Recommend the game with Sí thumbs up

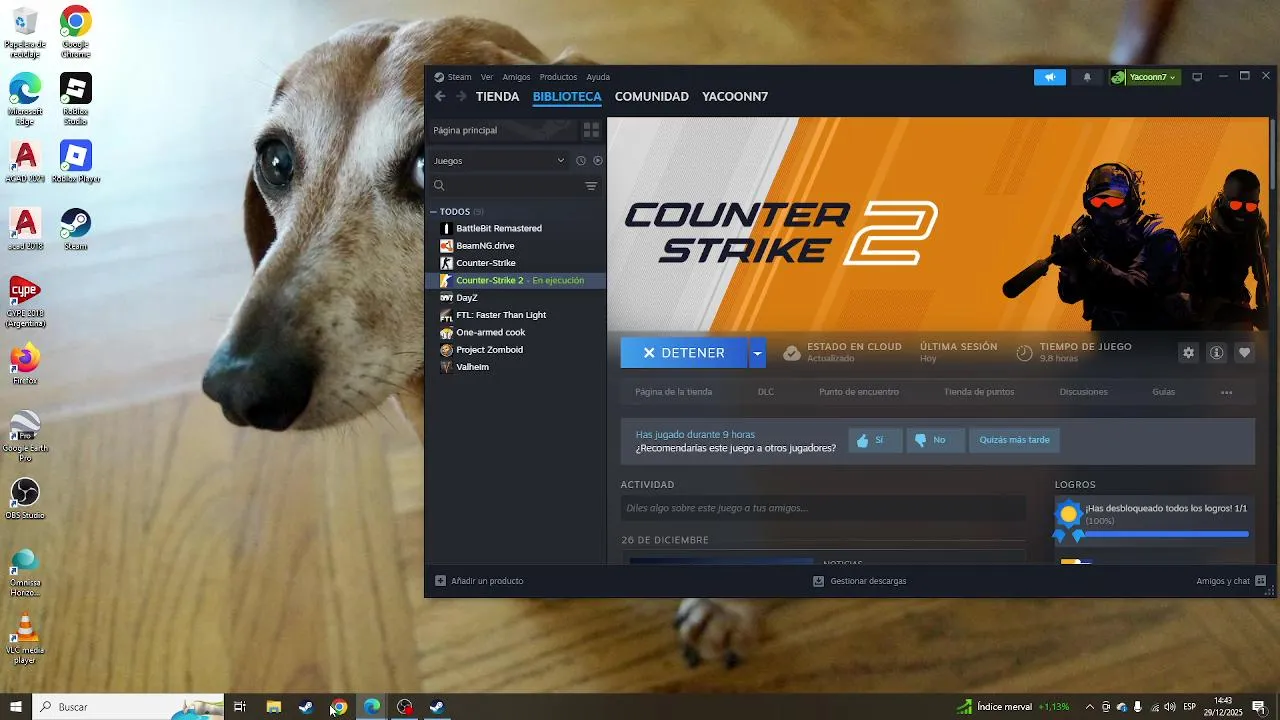click(874, 440)
